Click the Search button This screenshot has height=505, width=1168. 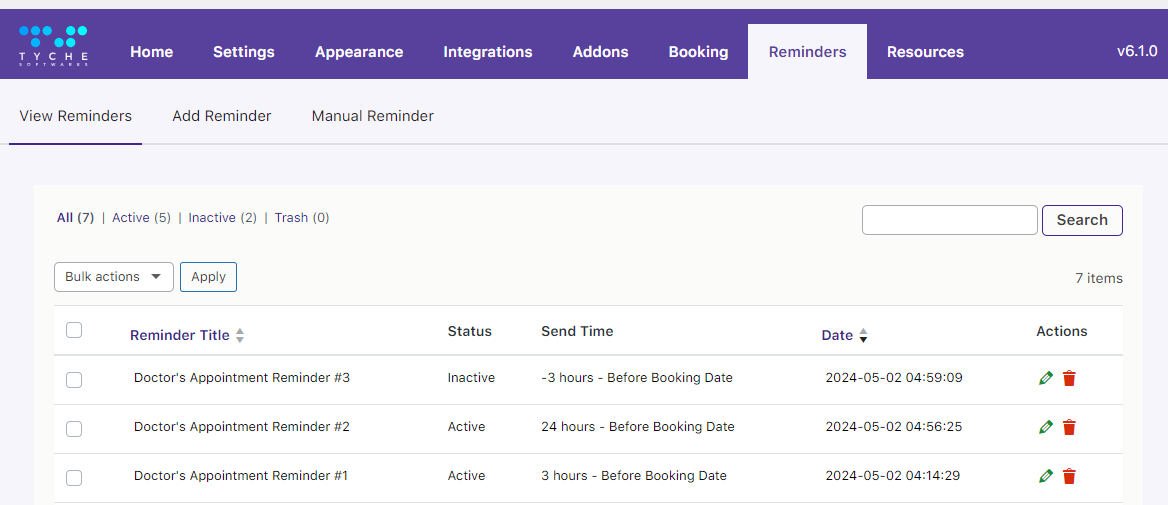tap(1082, 220)
